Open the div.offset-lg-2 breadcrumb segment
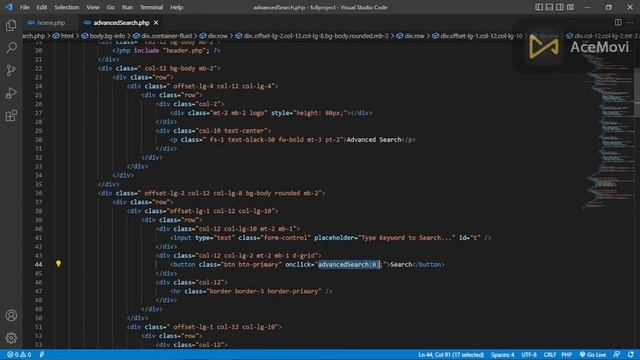 coord(312,36)
